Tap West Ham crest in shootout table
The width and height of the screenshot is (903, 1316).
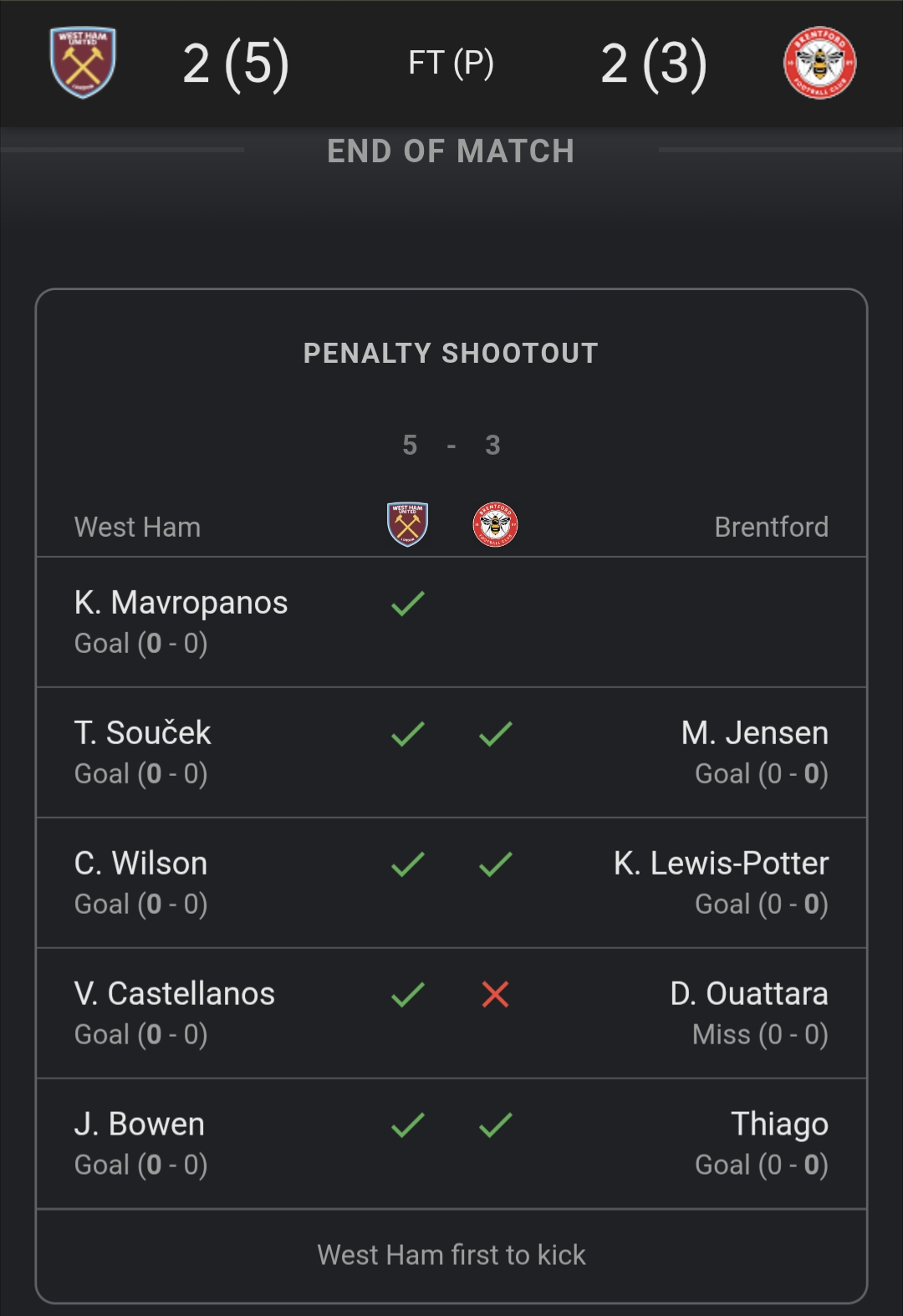[408, 525]
